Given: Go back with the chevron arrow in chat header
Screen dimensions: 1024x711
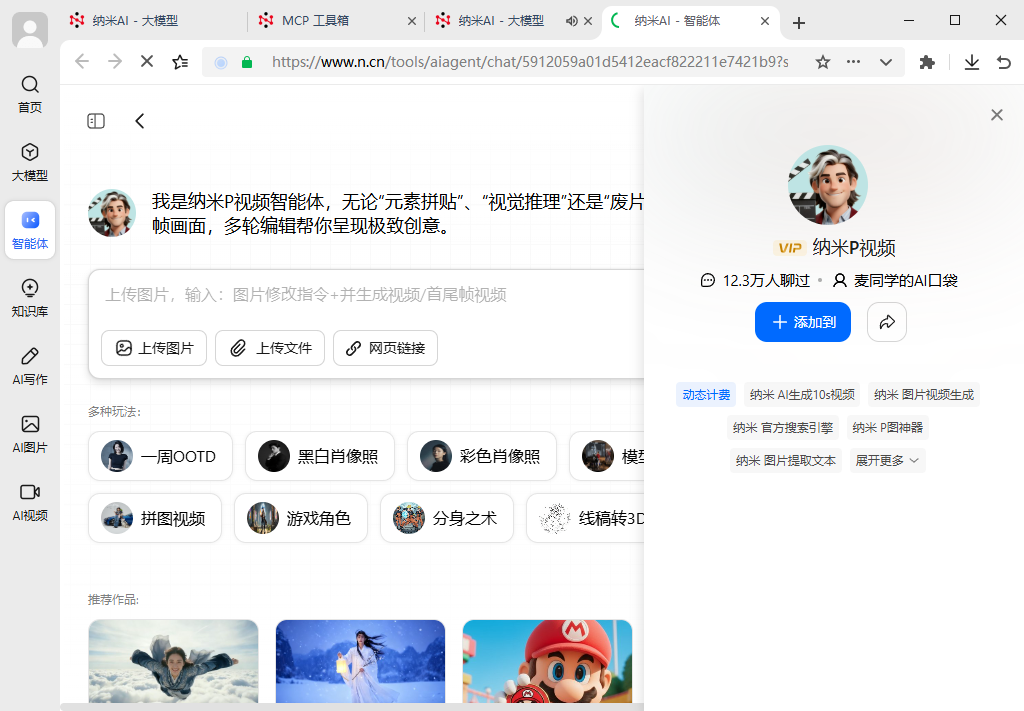Looking at the screenshot, I should (140, 121).
